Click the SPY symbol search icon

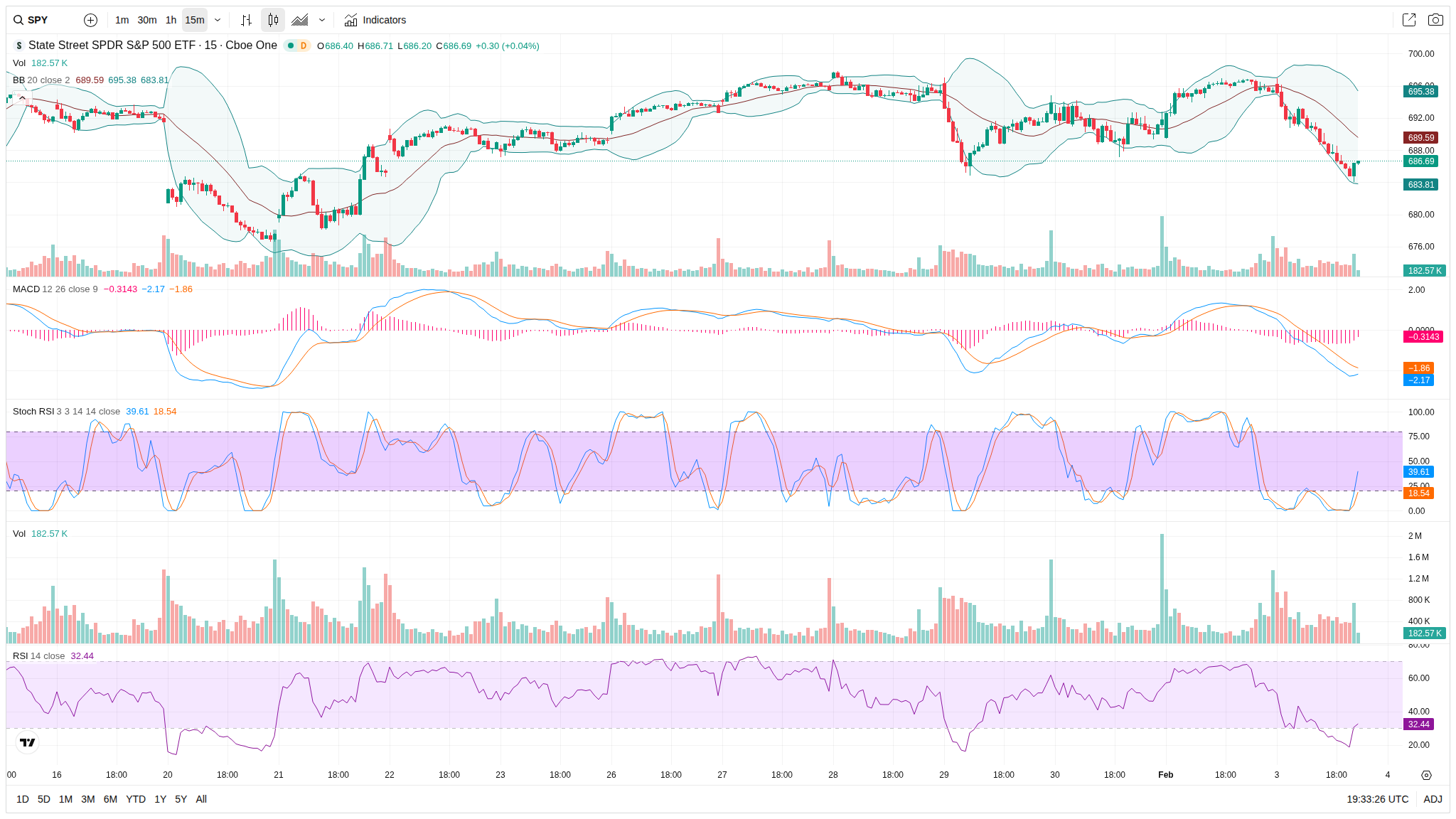[18, 20]
